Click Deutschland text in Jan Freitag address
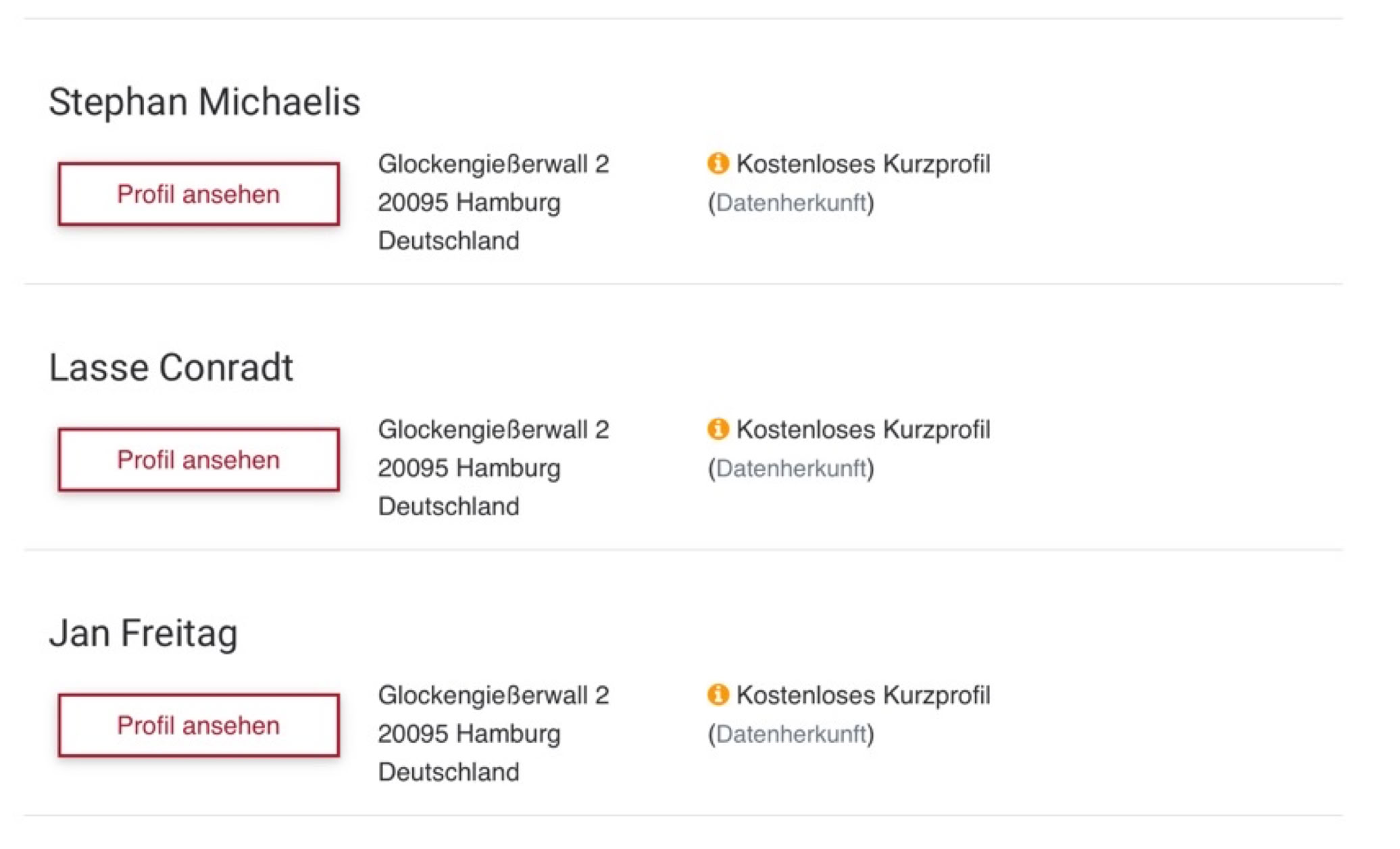The image size is (1400, 849). pyautogui.click(x=449, y=772)
